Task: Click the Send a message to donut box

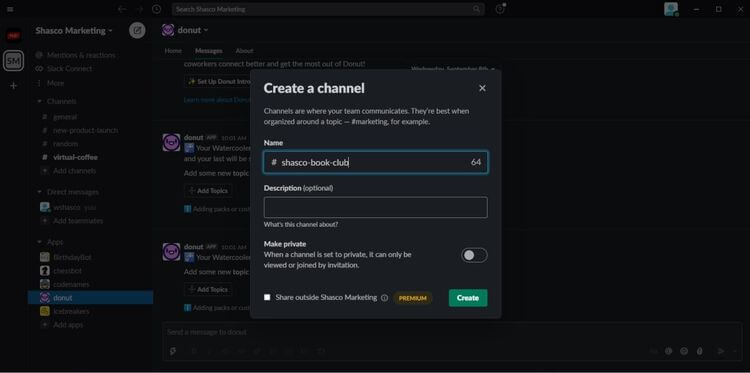Action: tap(452, 332)
